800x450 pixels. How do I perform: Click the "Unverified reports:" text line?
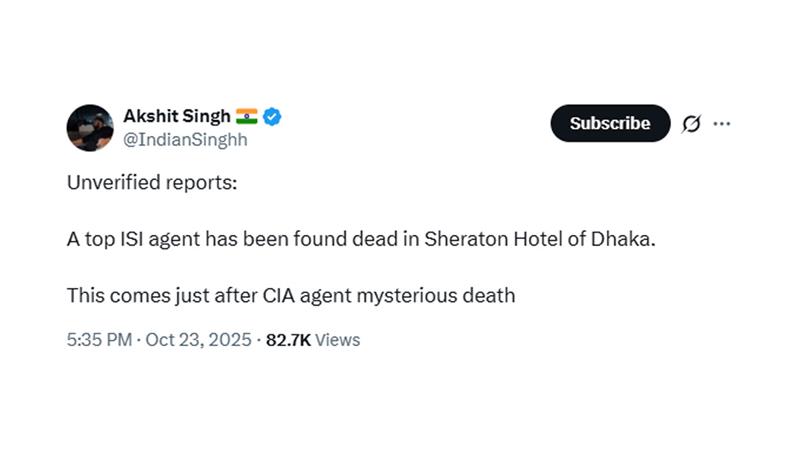tap(152, 184)
